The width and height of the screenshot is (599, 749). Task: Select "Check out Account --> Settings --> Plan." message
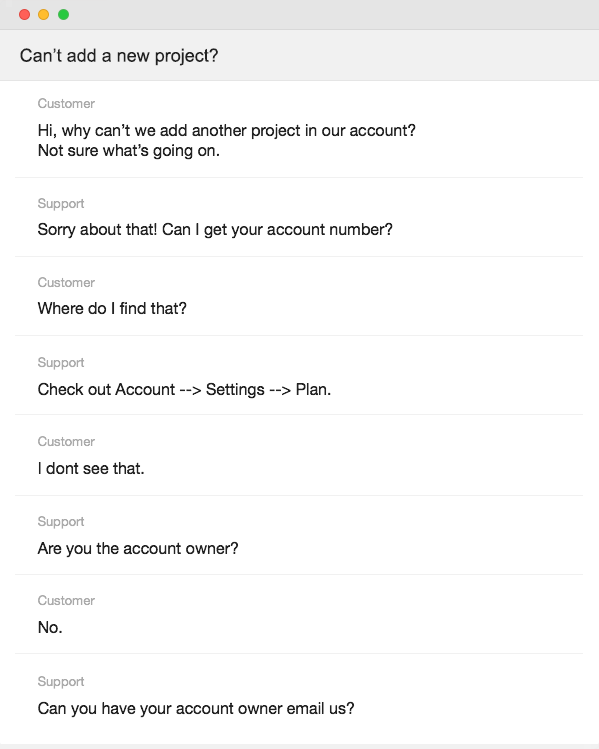click(184, 390)
